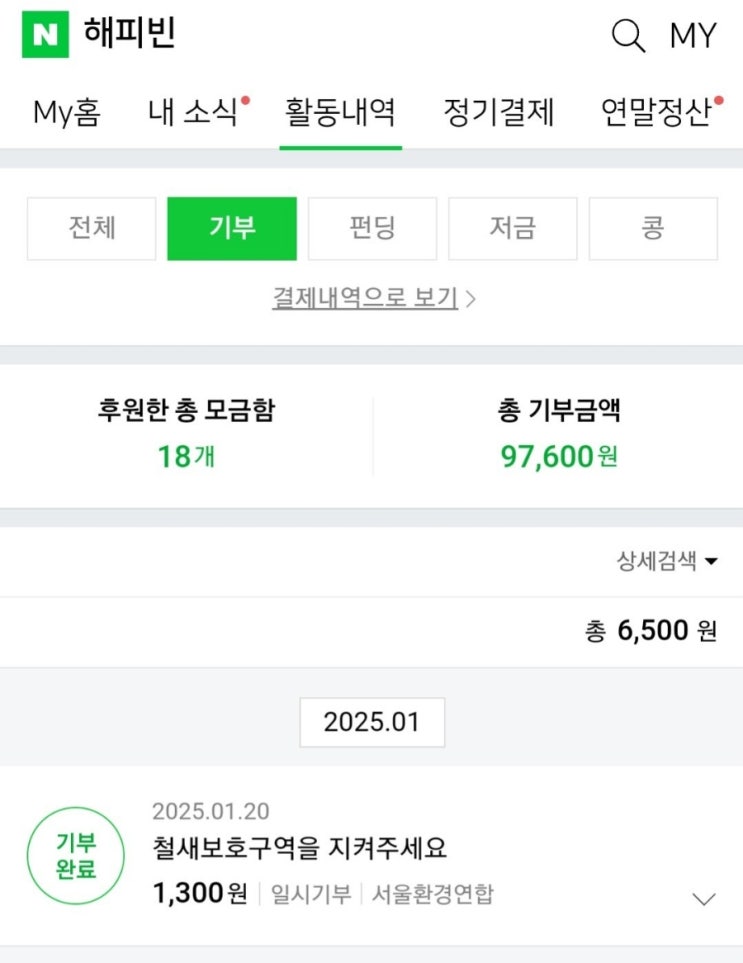Click the green Naver N logo

[45, 35]
